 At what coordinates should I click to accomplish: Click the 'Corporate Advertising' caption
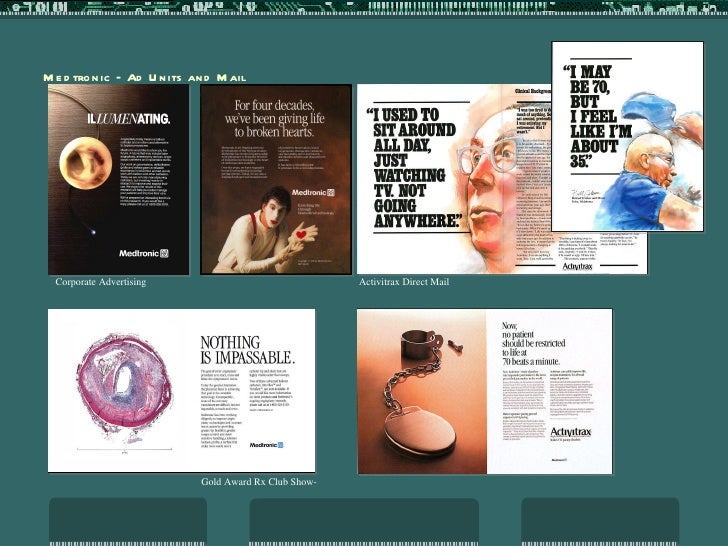click(100, 282)
